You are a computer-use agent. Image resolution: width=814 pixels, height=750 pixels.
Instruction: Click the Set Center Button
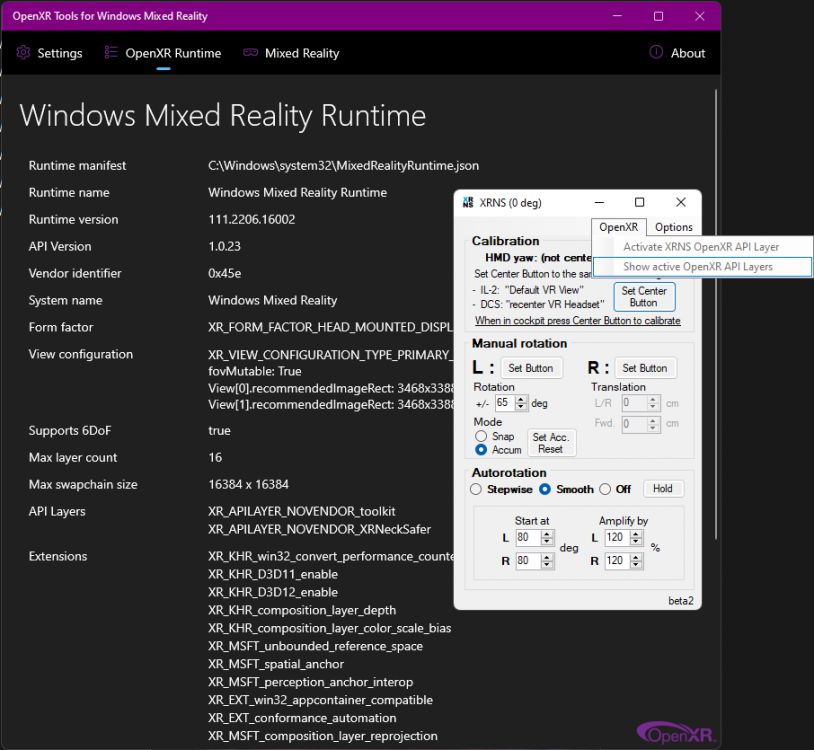pos(644,297)
